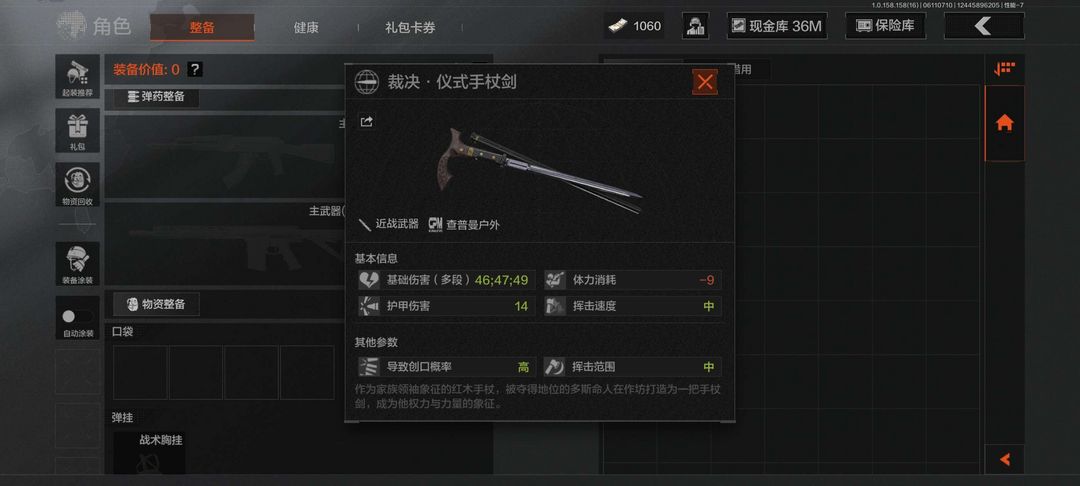Click the sort icon above home button

pyautogui.click(x=1004, y=69)
